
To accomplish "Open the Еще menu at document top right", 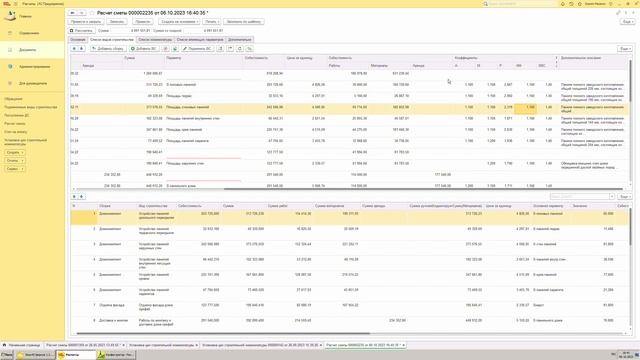I will (x=627, y=22).
